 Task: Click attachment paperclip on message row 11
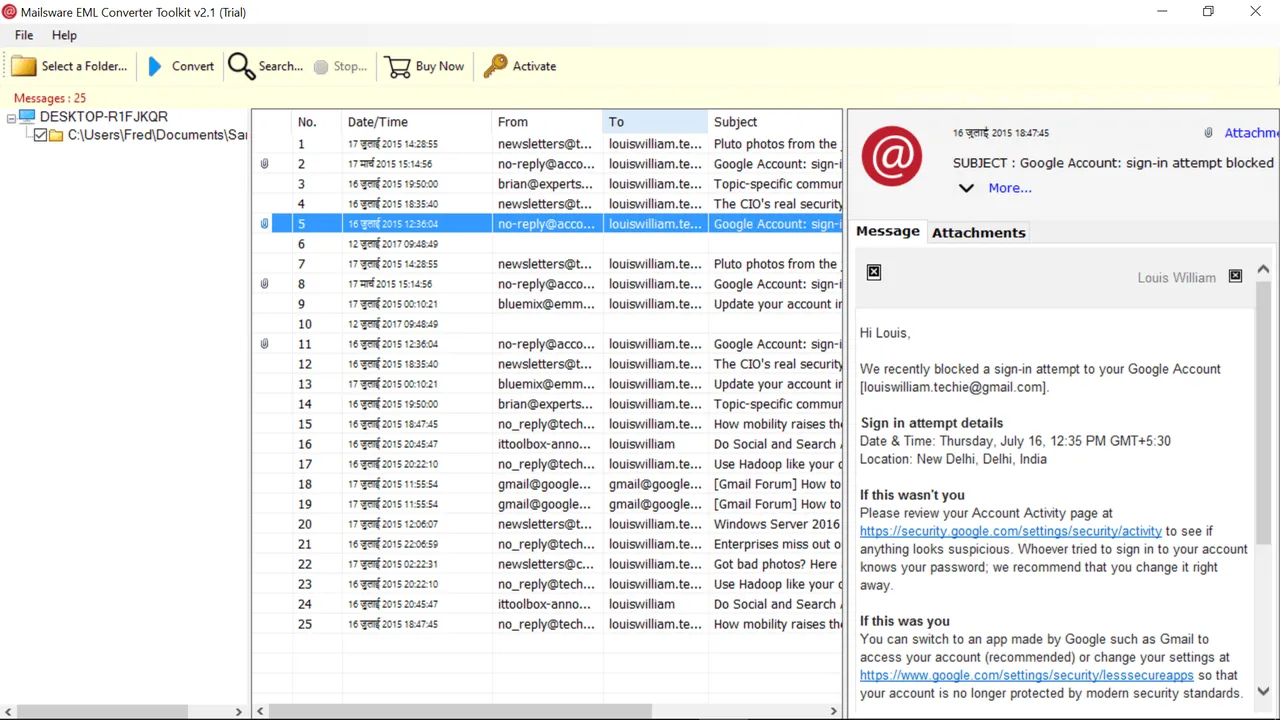point(264,344)
